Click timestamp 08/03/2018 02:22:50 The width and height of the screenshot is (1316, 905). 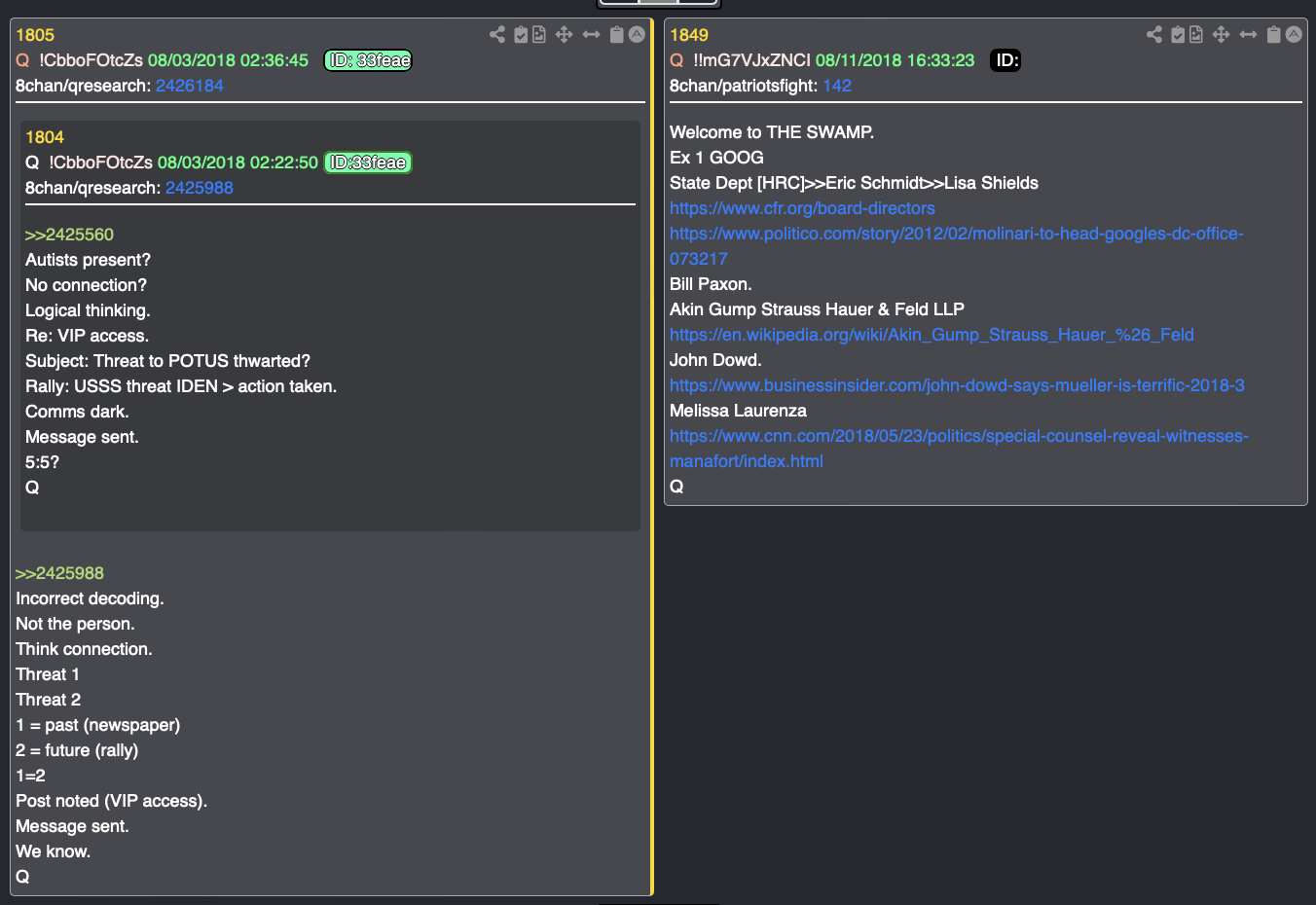pyautogui.click(x=238, y=163)
